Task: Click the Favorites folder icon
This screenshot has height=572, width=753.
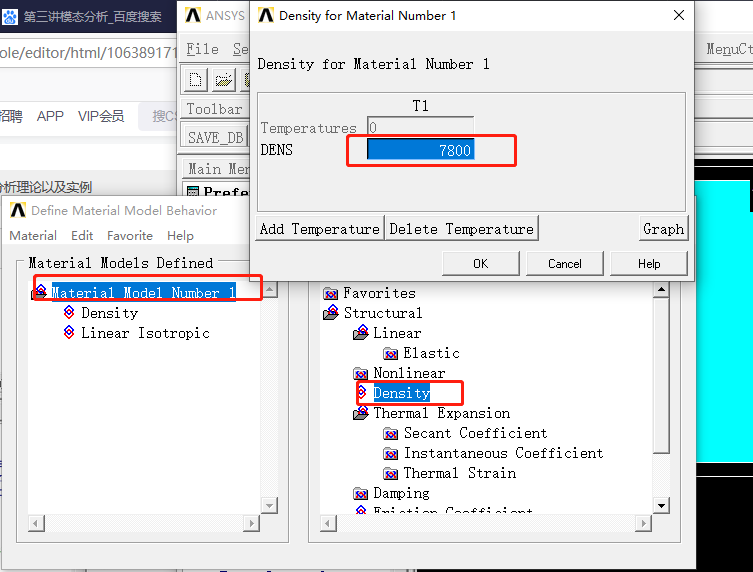Action: tap(330, 293)
